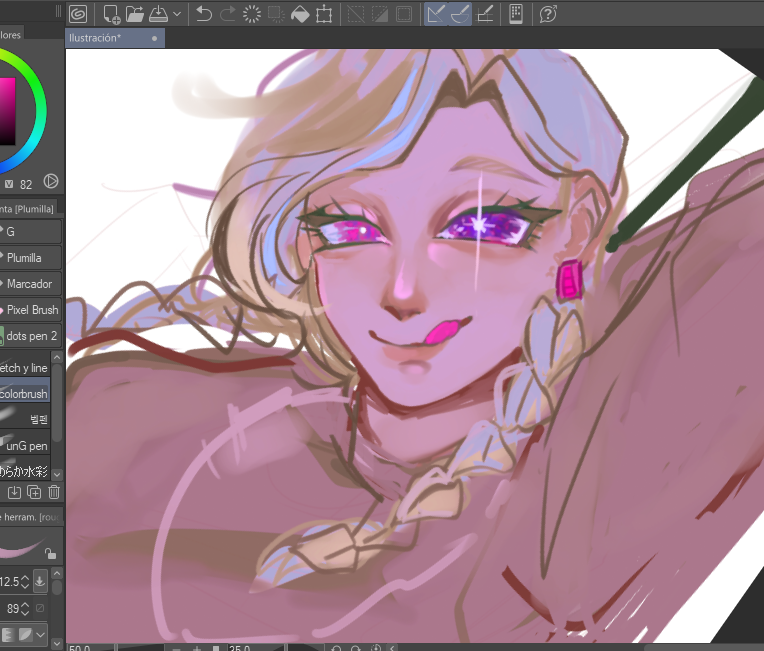Select the Marcador sub tool group

(30, 284)
